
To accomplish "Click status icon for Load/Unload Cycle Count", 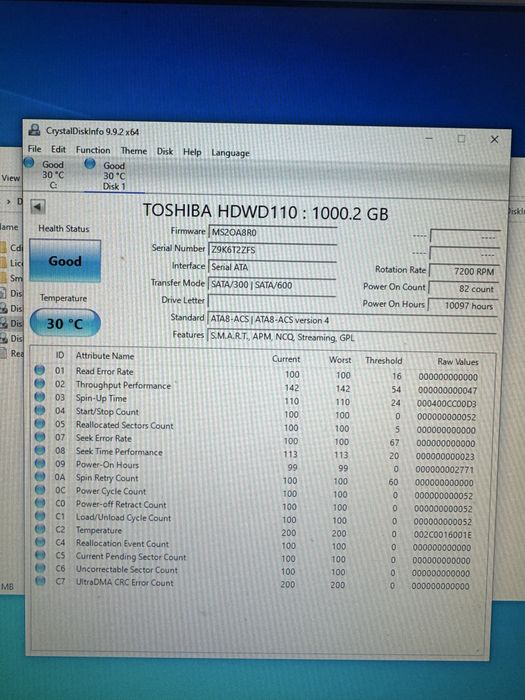I will click(40, 516).
